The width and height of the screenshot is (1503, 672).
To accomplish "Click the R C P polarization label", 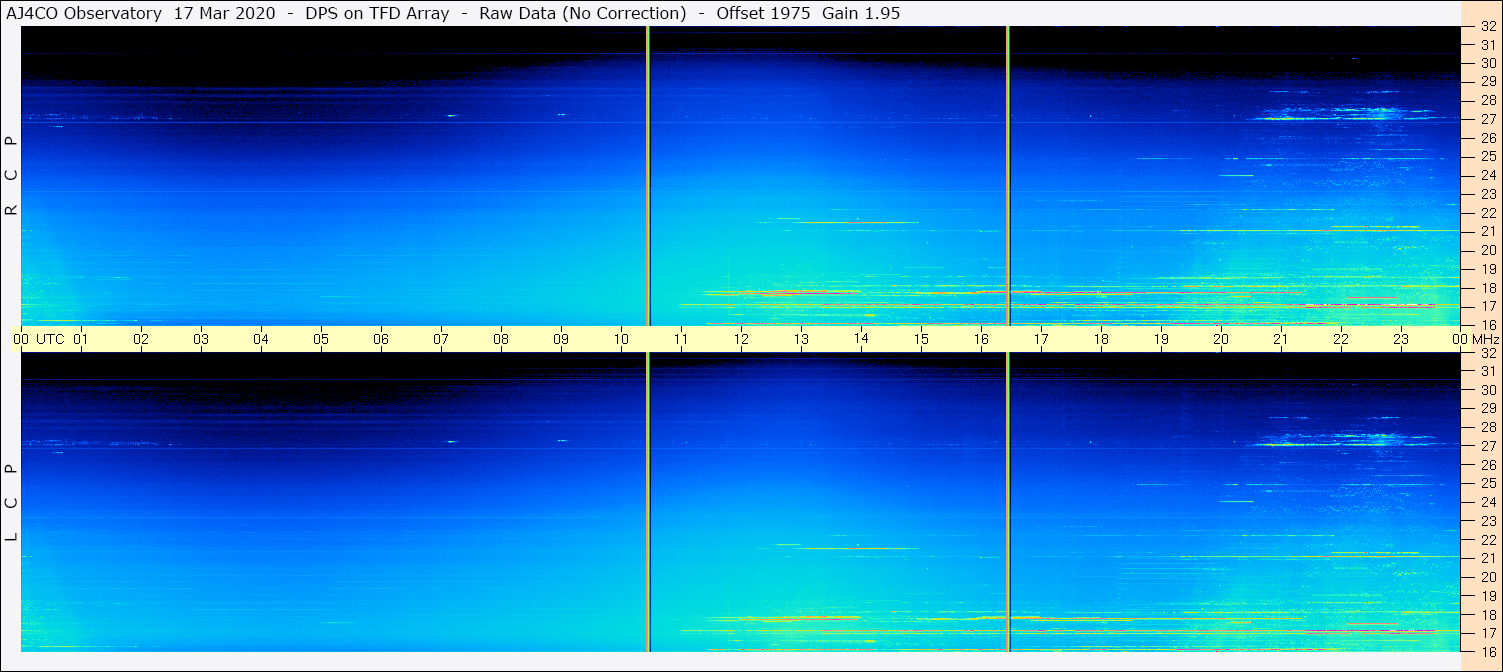I will (11, 176).
